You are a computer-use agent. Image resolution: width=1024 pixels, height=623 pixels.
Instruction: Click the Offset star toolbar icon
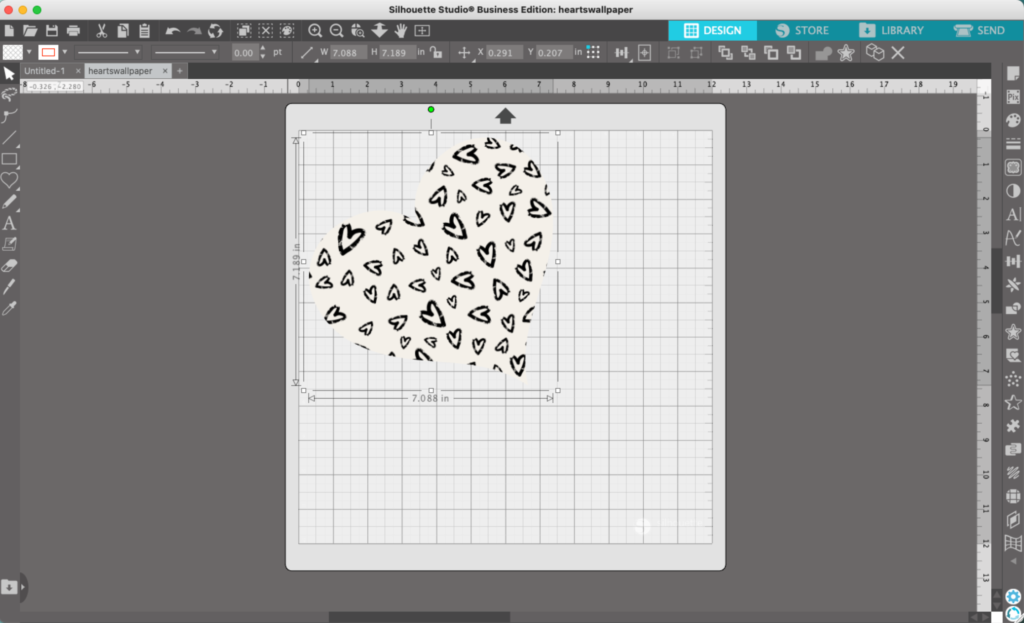(x=846, y=53)
